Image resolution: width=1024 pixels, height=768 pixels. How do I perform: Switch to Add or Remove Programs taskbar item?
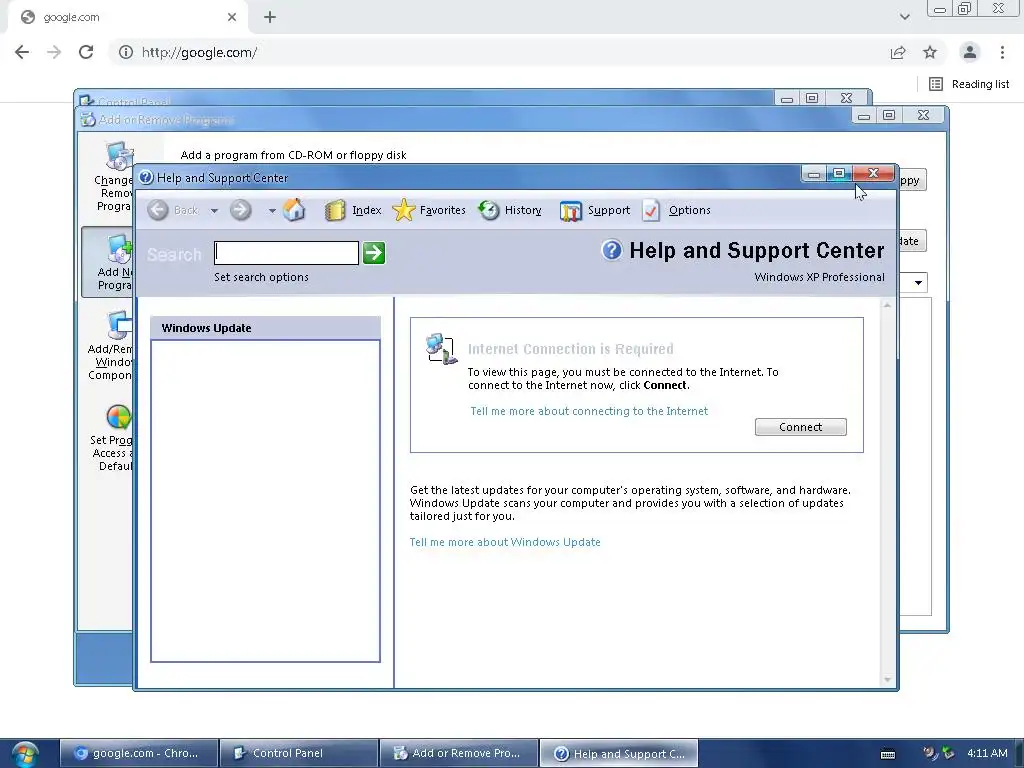[459, 753]
